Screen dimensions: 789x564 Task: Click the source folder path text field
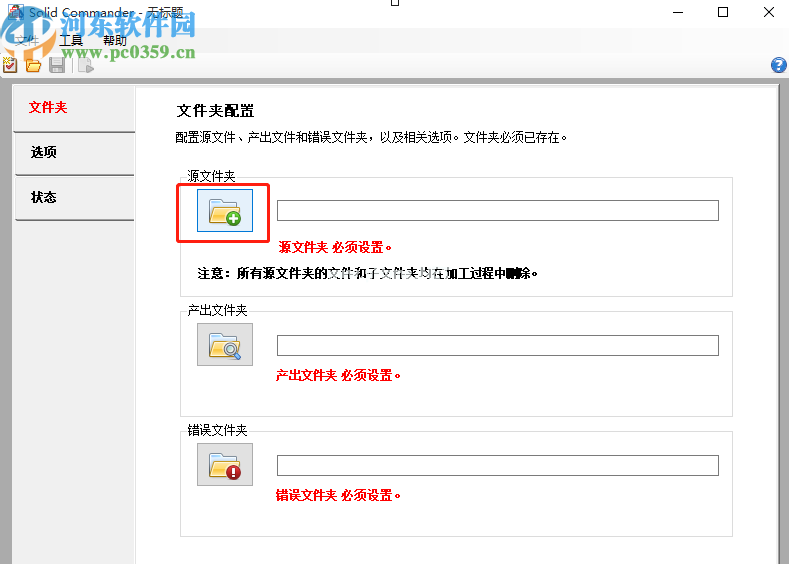(x=497, y=211)
